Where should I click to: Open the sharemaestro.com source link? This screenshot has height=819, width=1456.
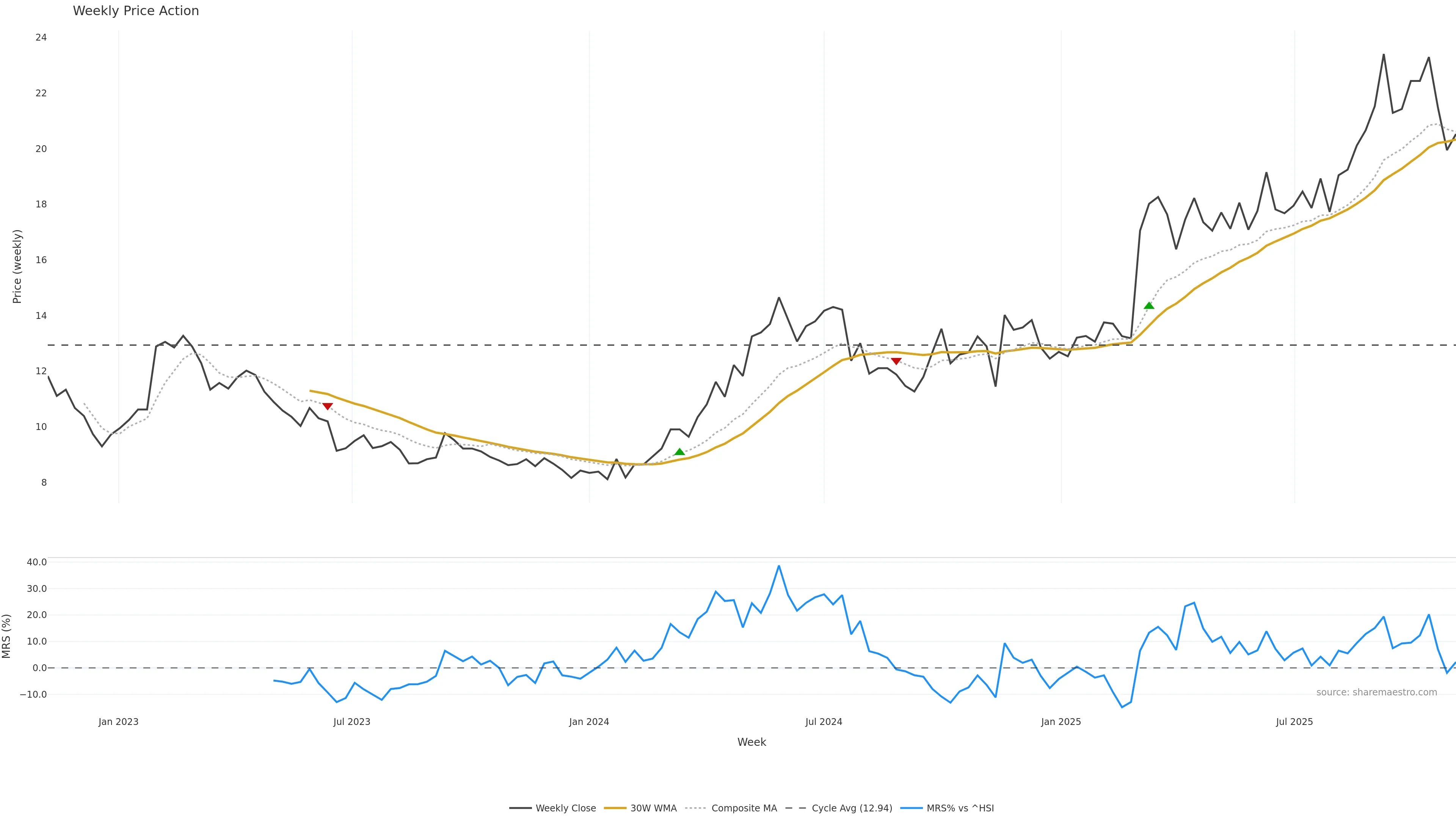[1376, 692]
